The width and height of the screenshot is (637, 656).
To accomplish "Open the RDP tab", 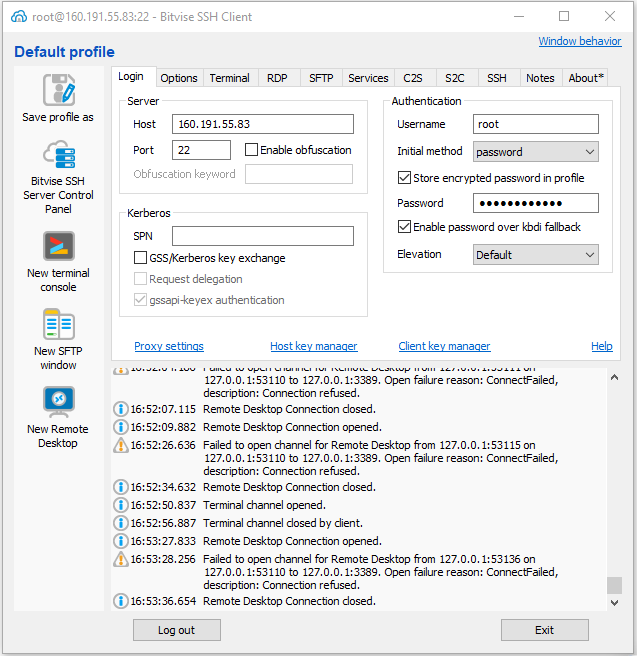I will [277, 78].
